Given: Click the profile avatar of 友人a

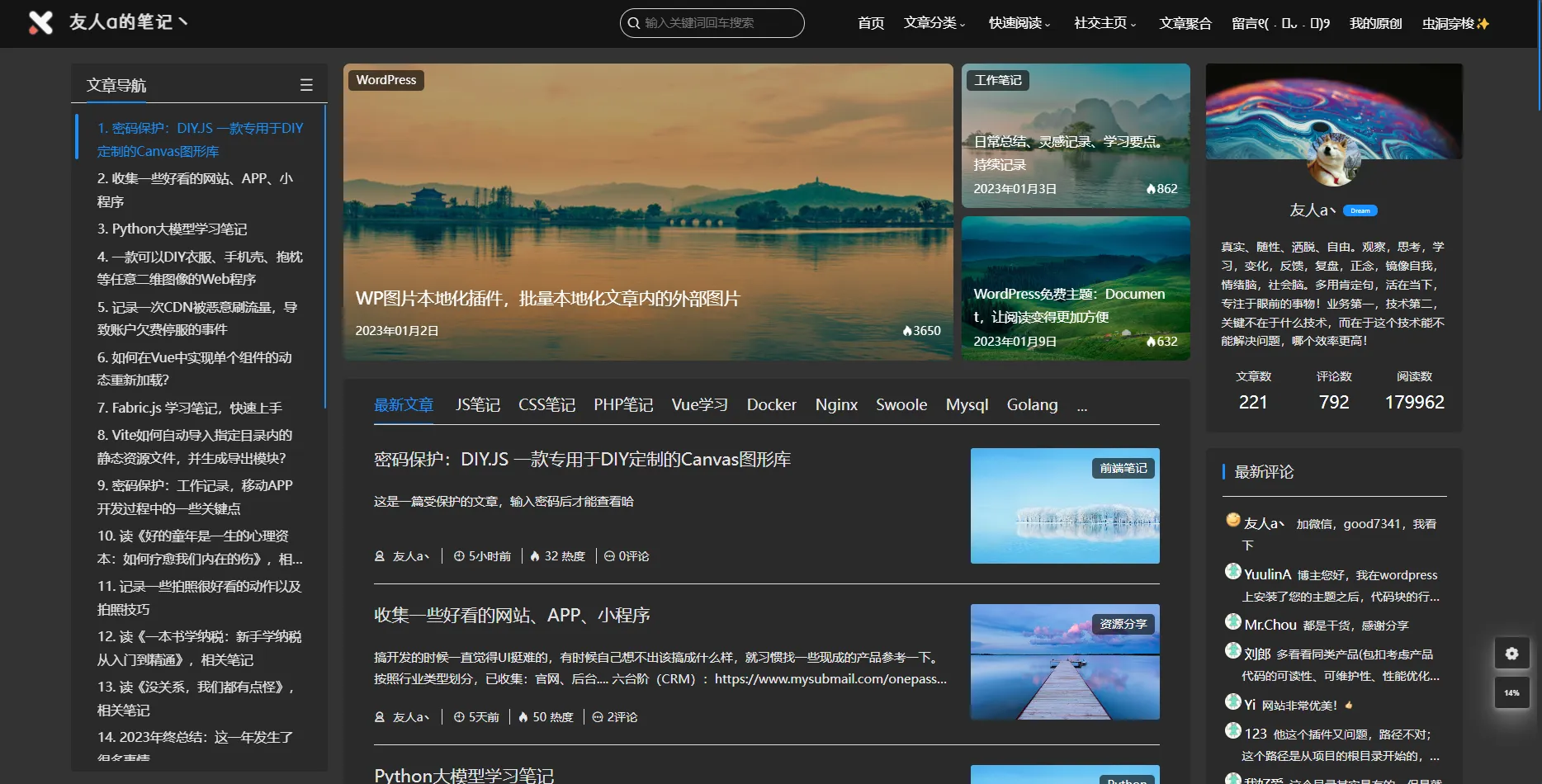Looking at the screenshot, I should point(1333,160).
